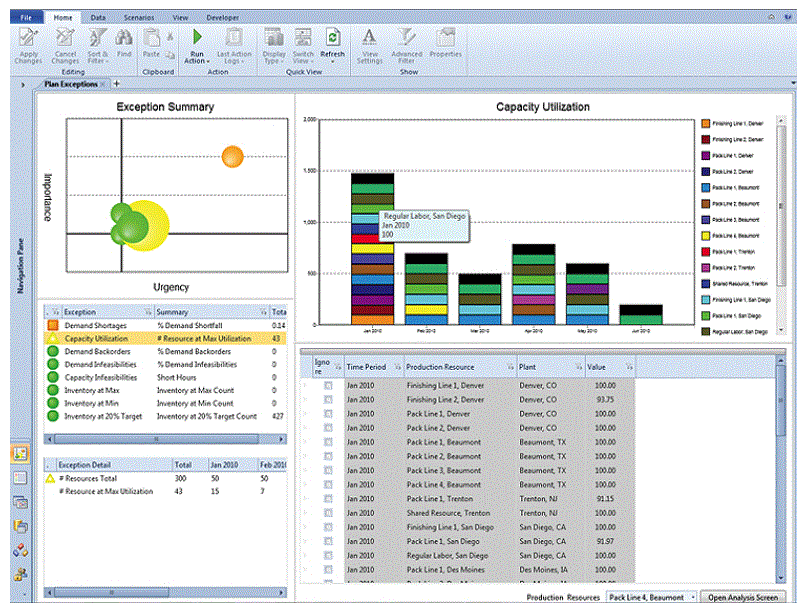
Task: Click the Advanced Filter icon
Action: click(x=407, y=37)
